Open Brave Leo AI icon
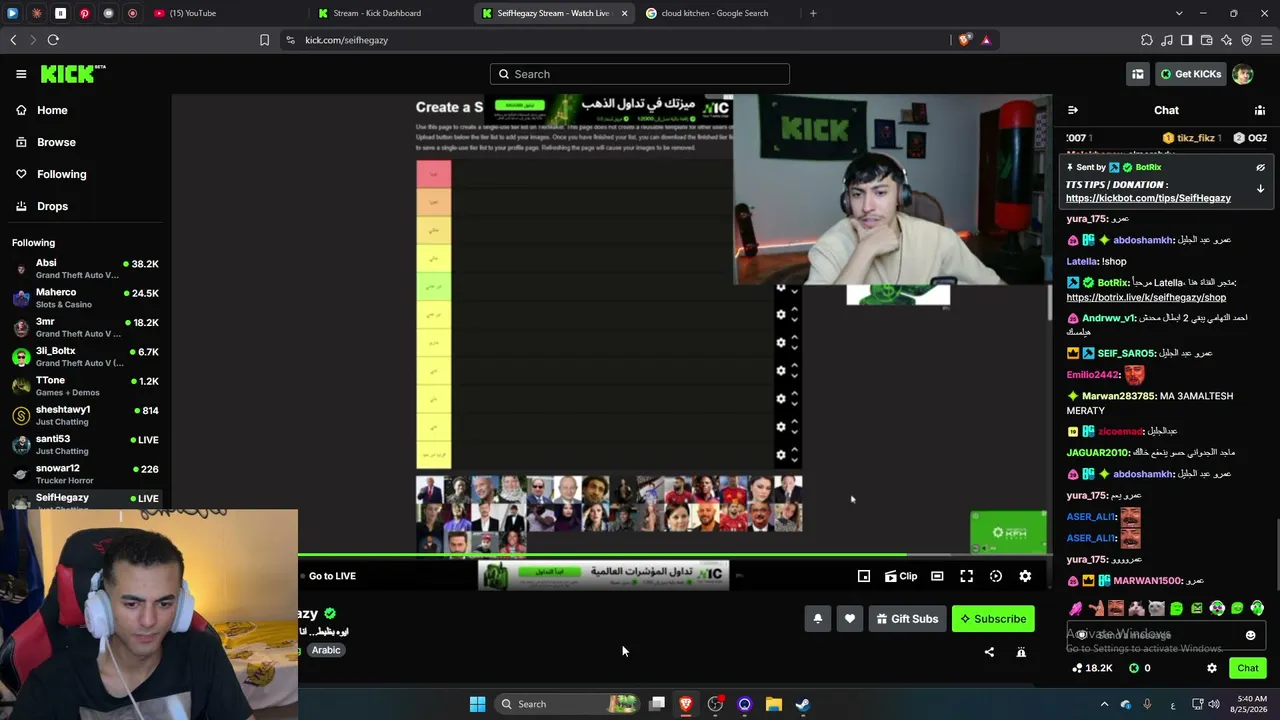 1226,40
